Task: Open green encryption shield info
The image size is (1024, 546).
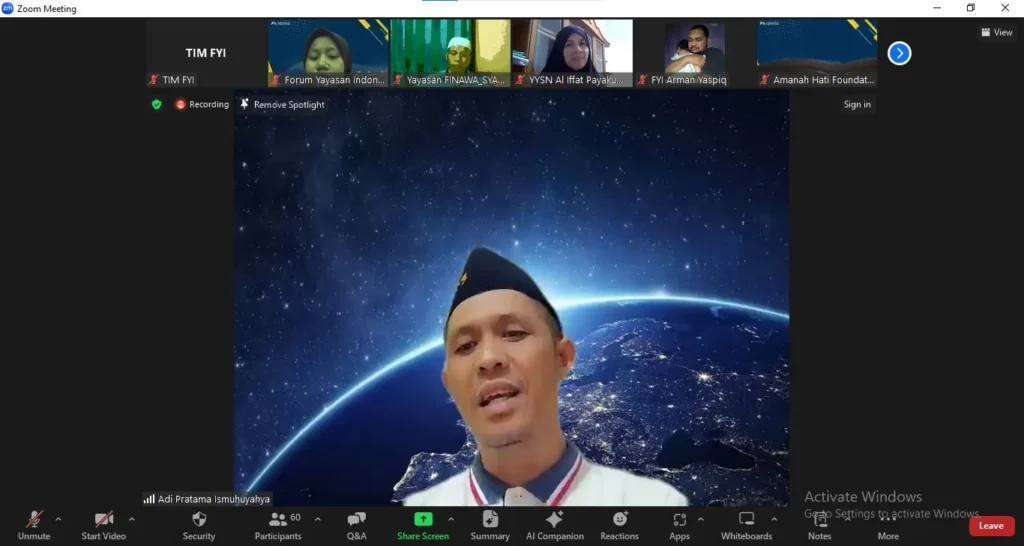Action: click(157, 104)
